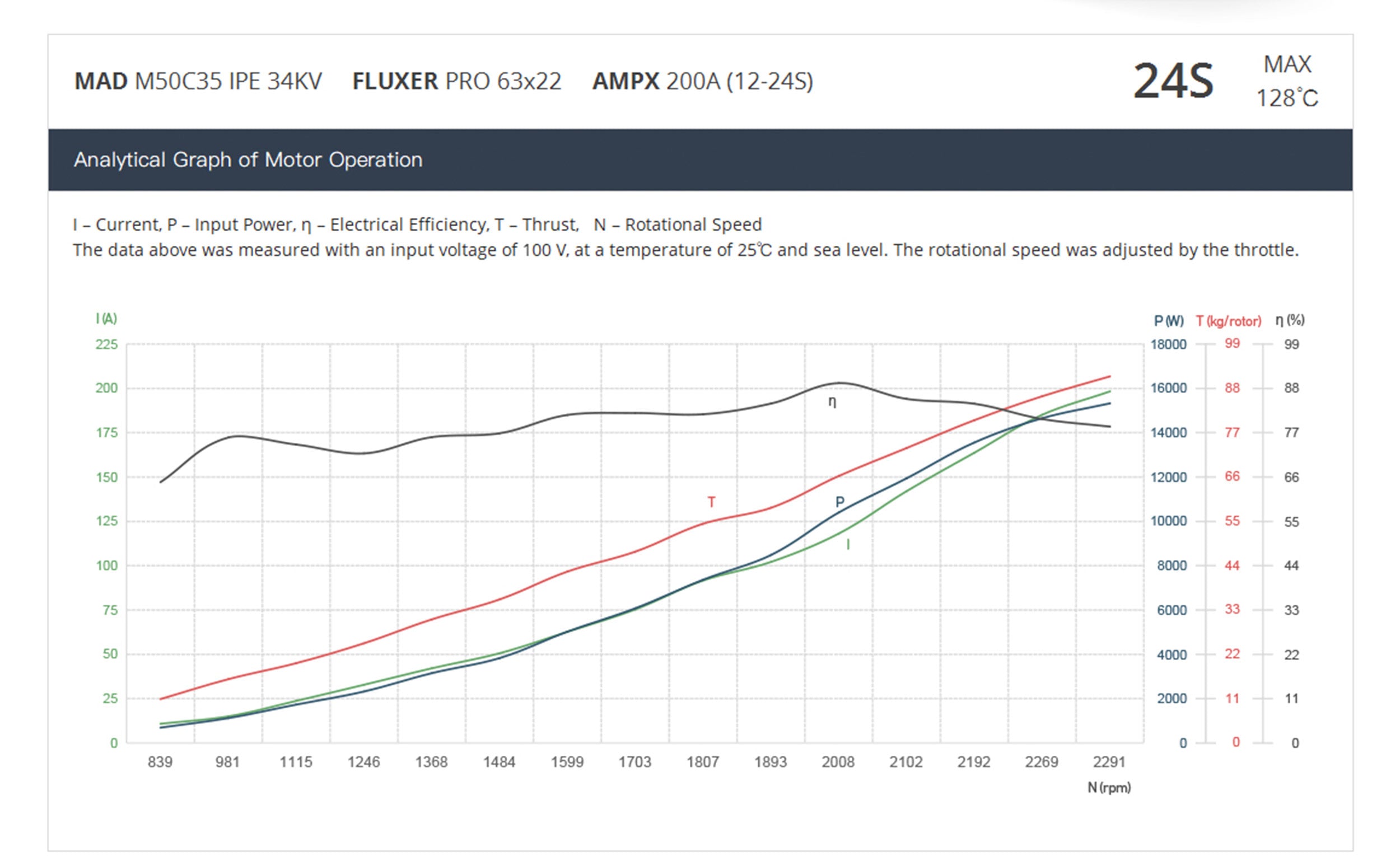
Task: Click the 839 rpm tick label
Action: (x=160, y=762)
